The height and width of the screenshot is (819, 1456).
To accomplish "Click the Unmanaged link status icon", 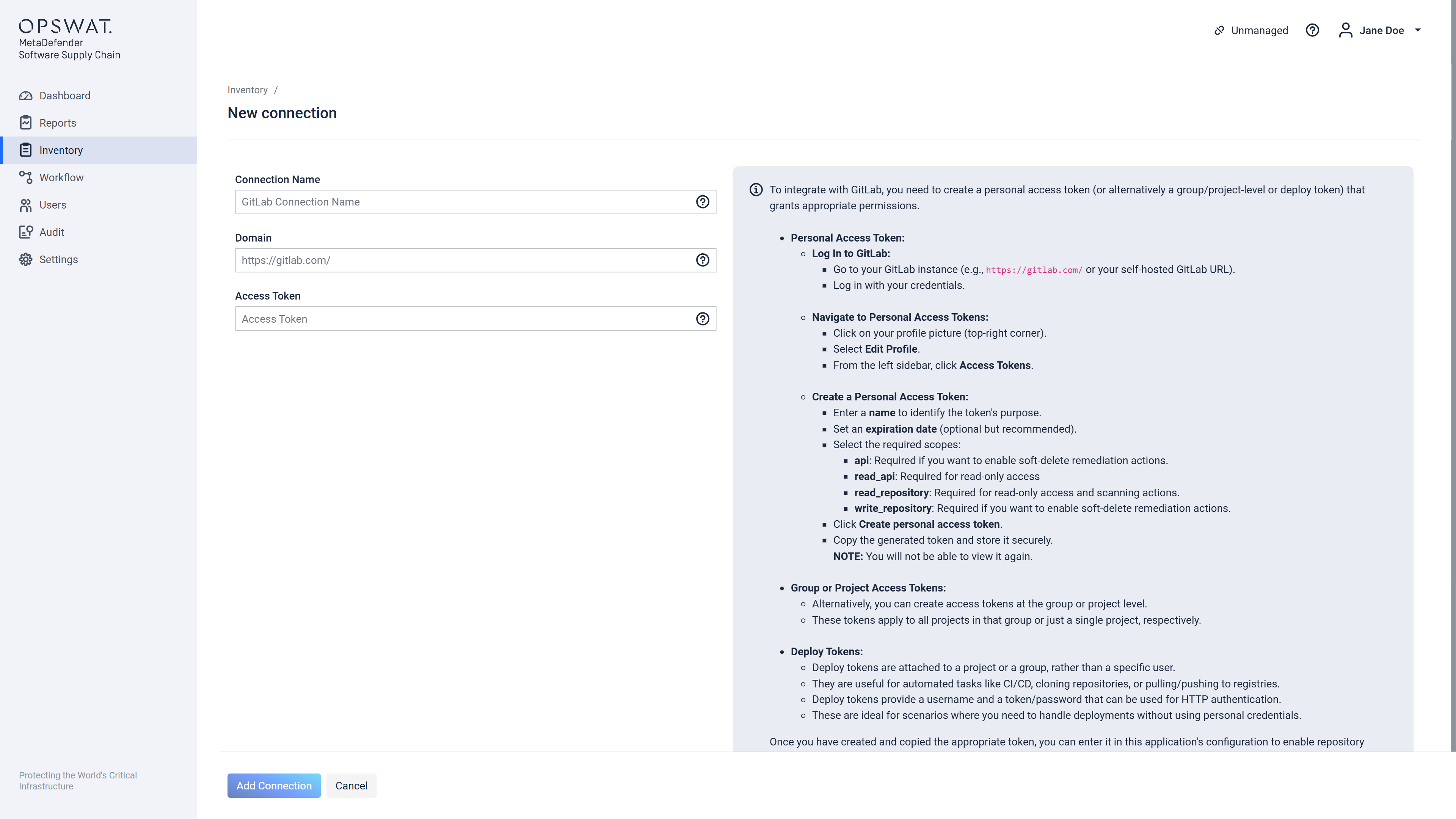I will tap(1219, 30).
